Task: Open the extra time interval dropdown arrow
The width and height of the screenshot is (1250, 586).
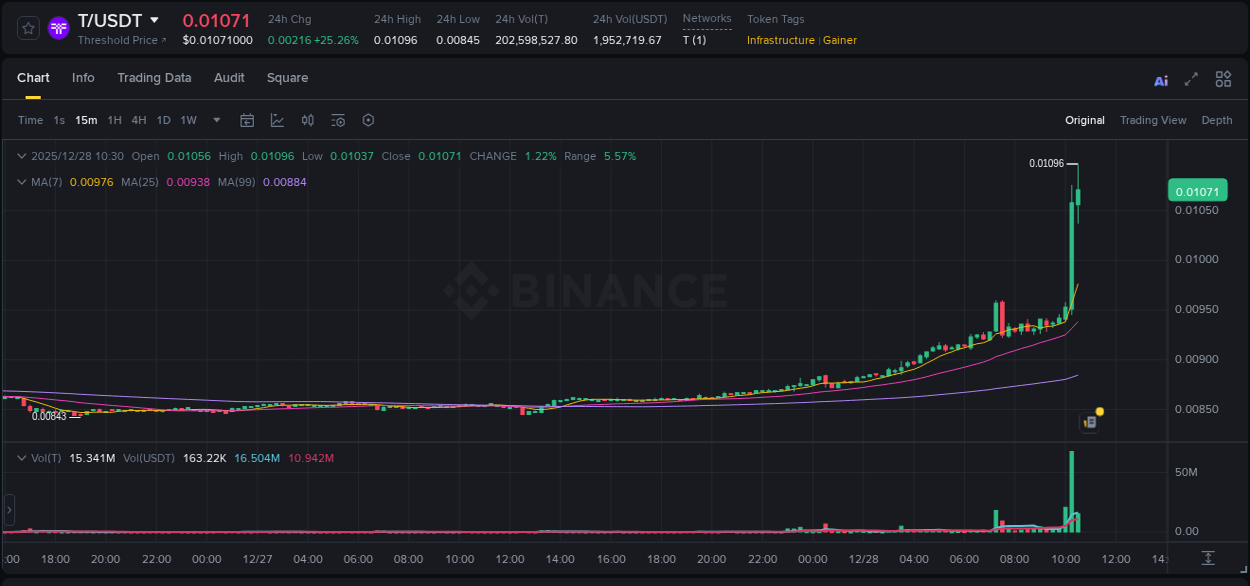Action: coord(215,120)
